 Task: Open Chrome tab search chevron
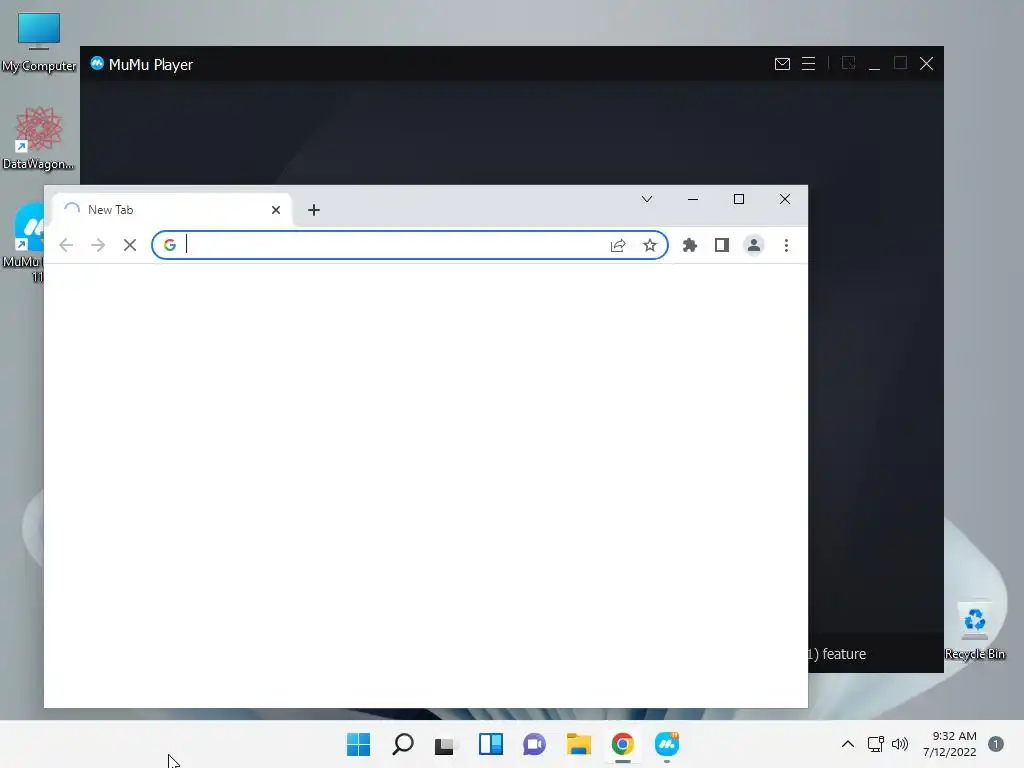647,199
